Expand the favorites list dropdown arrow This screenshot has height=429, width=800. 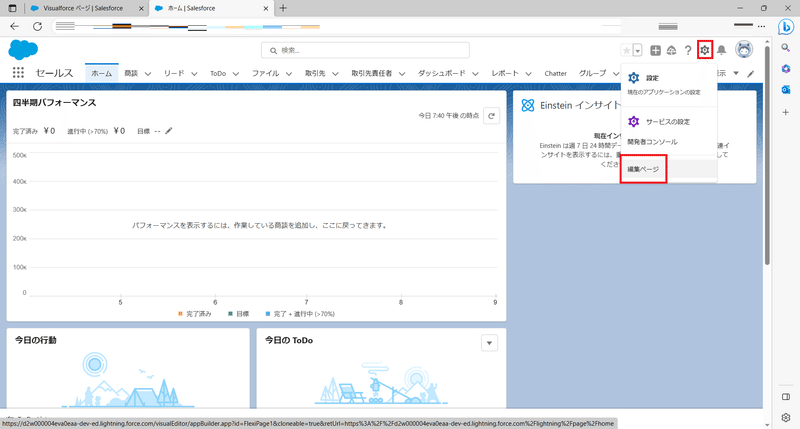[638, 50]
